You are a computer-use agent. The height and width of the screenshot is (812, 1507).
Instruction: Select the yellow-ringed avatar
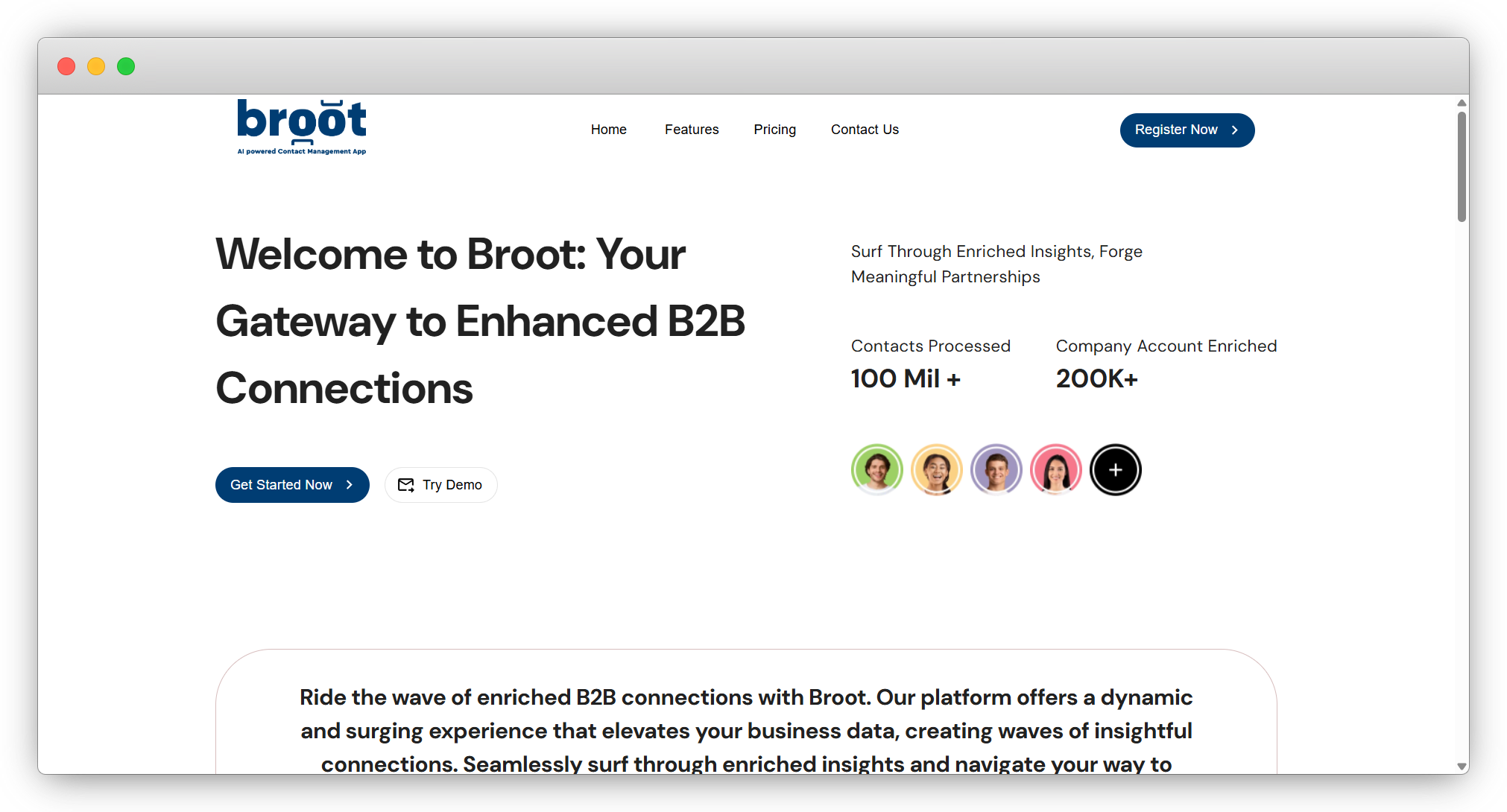click(x=937, y=470)
